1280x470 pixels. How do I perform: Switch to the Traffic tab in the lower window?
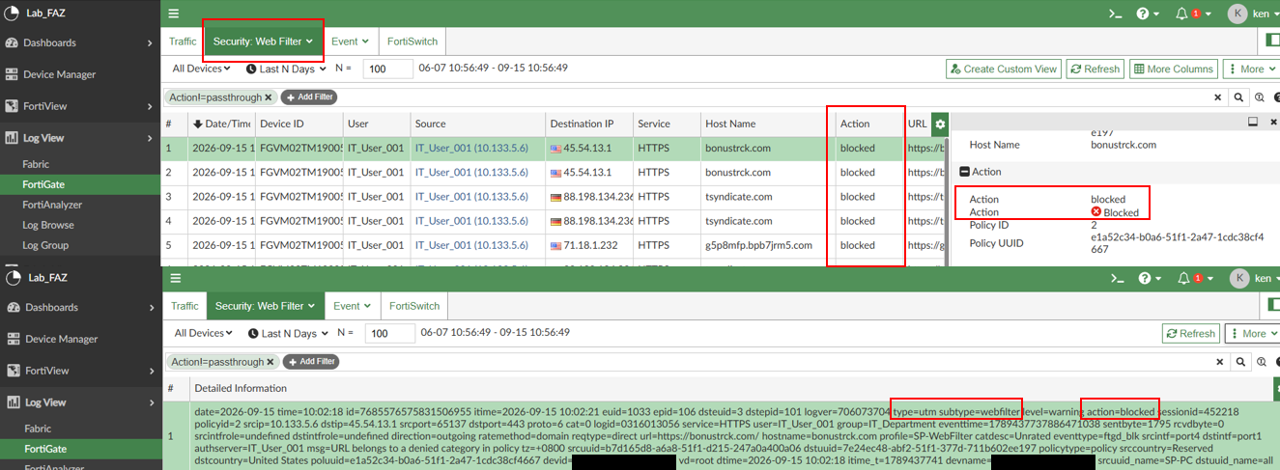(184, 306)
